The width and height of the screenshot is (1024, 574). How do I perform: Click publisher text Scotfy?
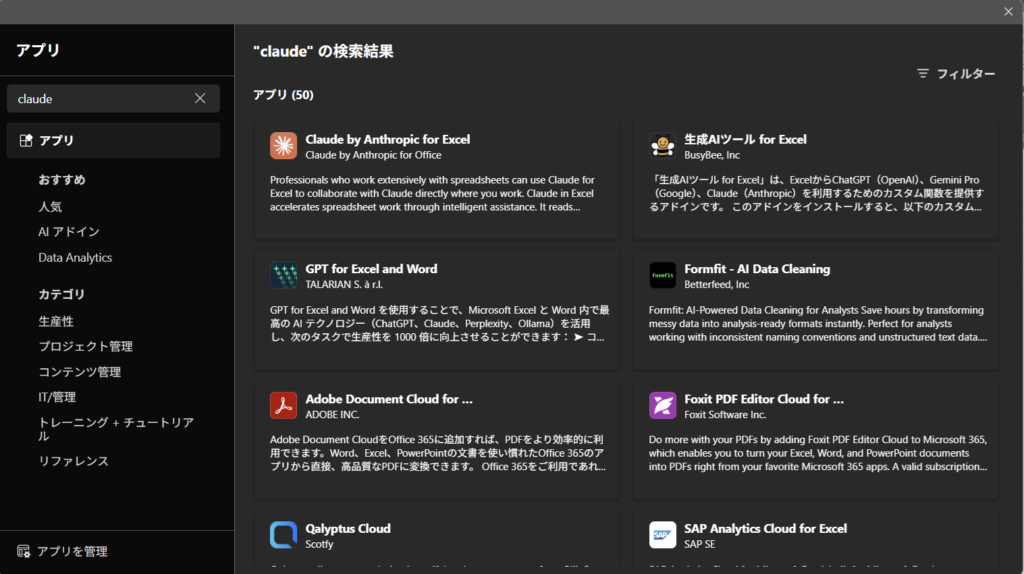tap(319, 544)
